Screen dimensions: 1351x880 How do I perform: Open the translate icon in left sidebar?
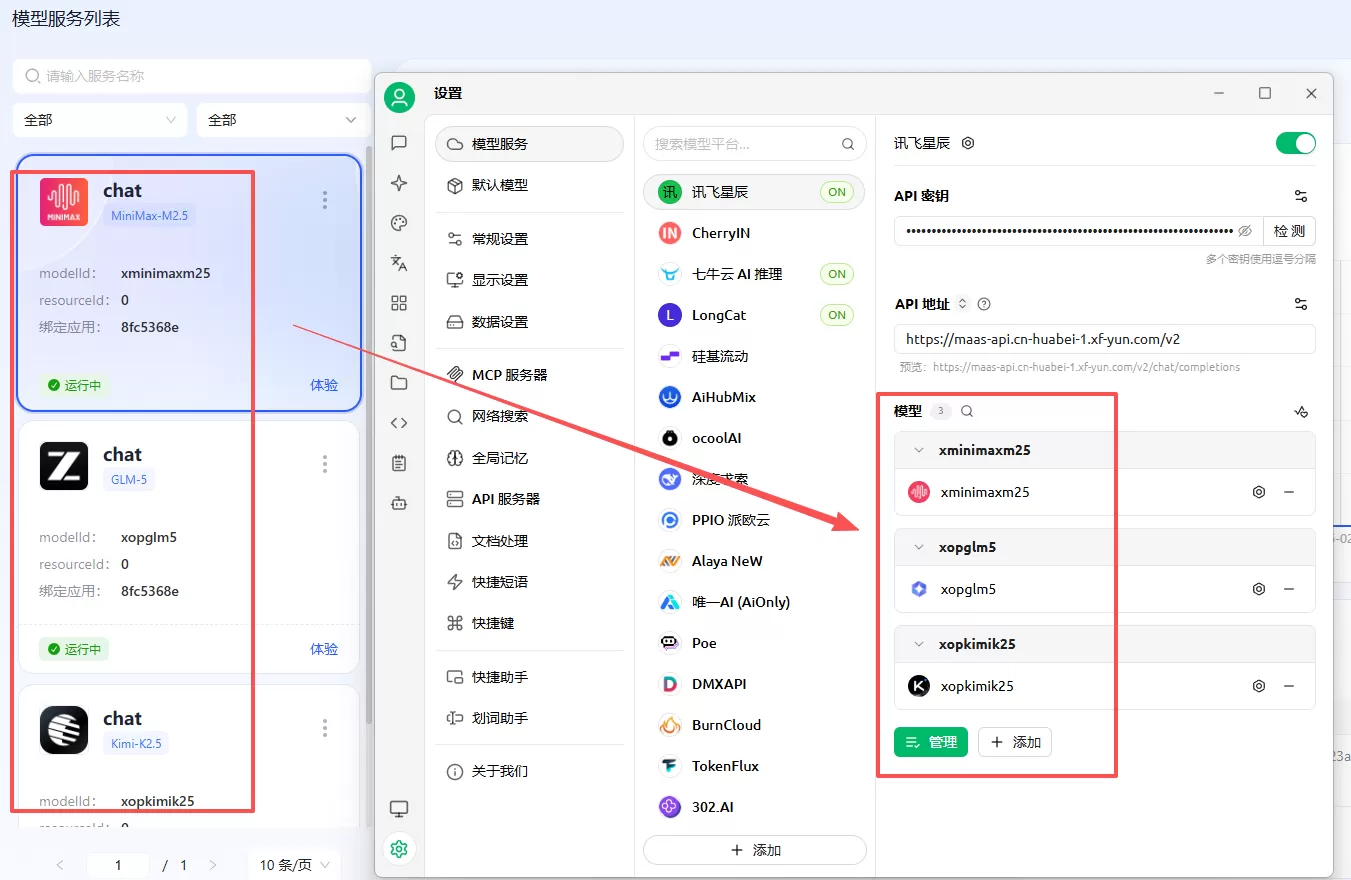(x=399, y=263)
